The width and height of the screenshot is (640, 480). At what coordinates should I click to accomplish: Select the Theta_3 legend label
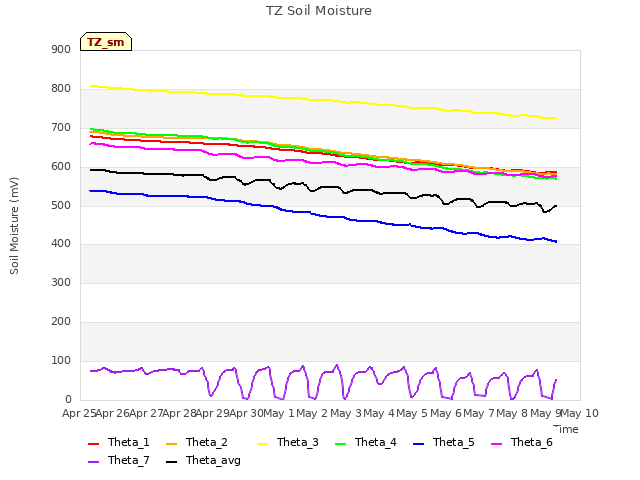click(298, 442)
